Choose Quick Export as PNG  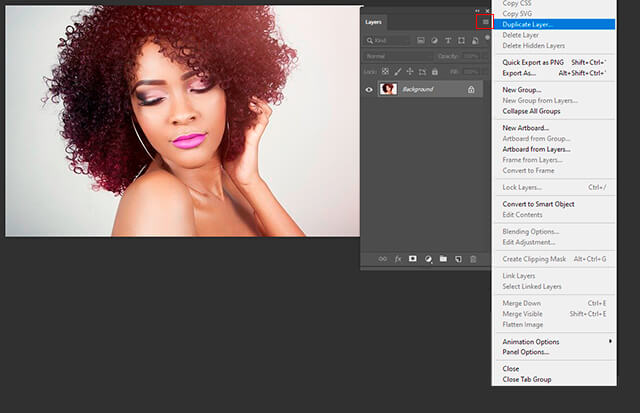pyautogui.click(x=554, y=62)
